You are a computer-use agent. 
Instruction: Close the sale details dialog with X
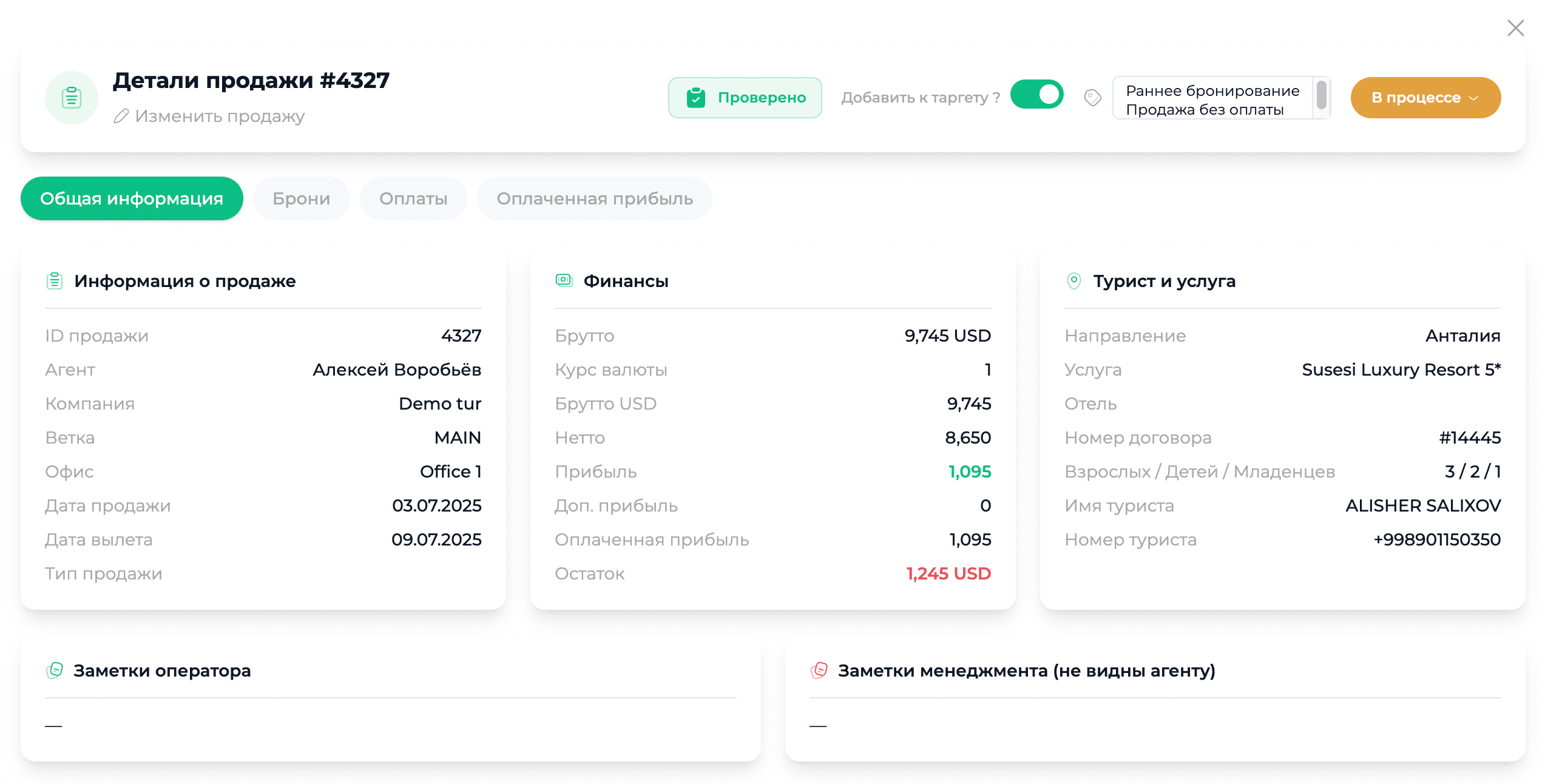click(1515, 28)
